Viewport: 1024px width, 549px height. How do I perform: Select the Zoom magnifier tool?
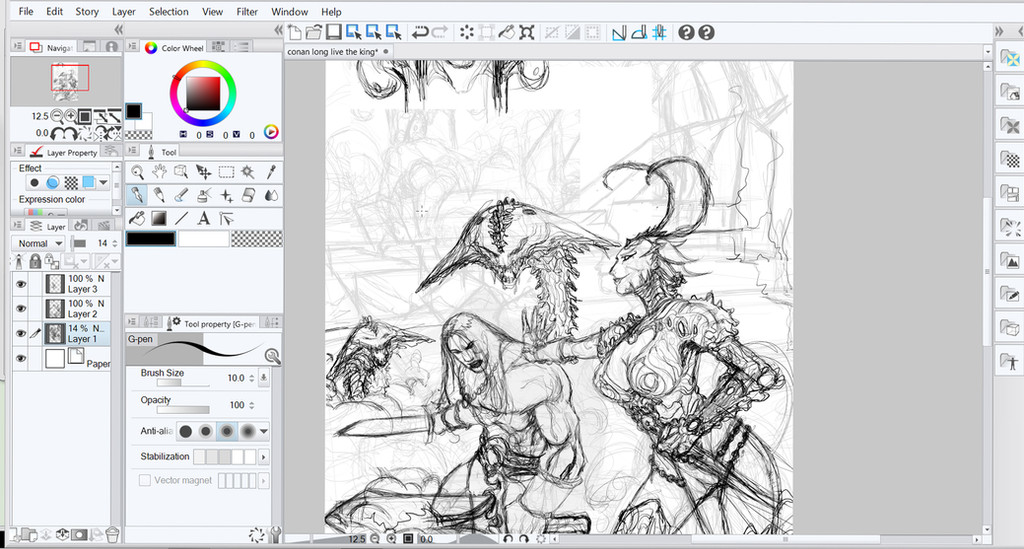click(137, 172)
